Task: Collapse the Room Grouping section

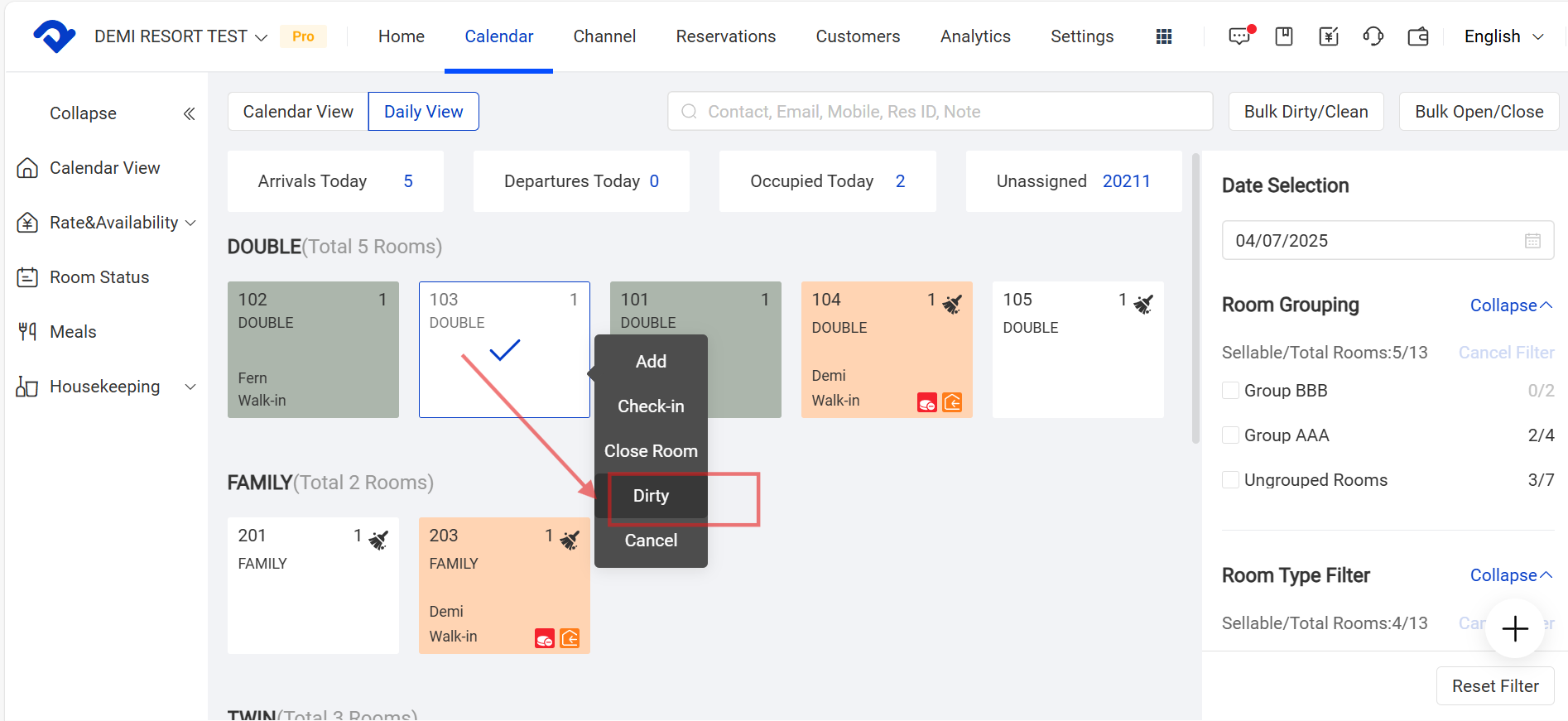Action: (x=1510, y=305)
